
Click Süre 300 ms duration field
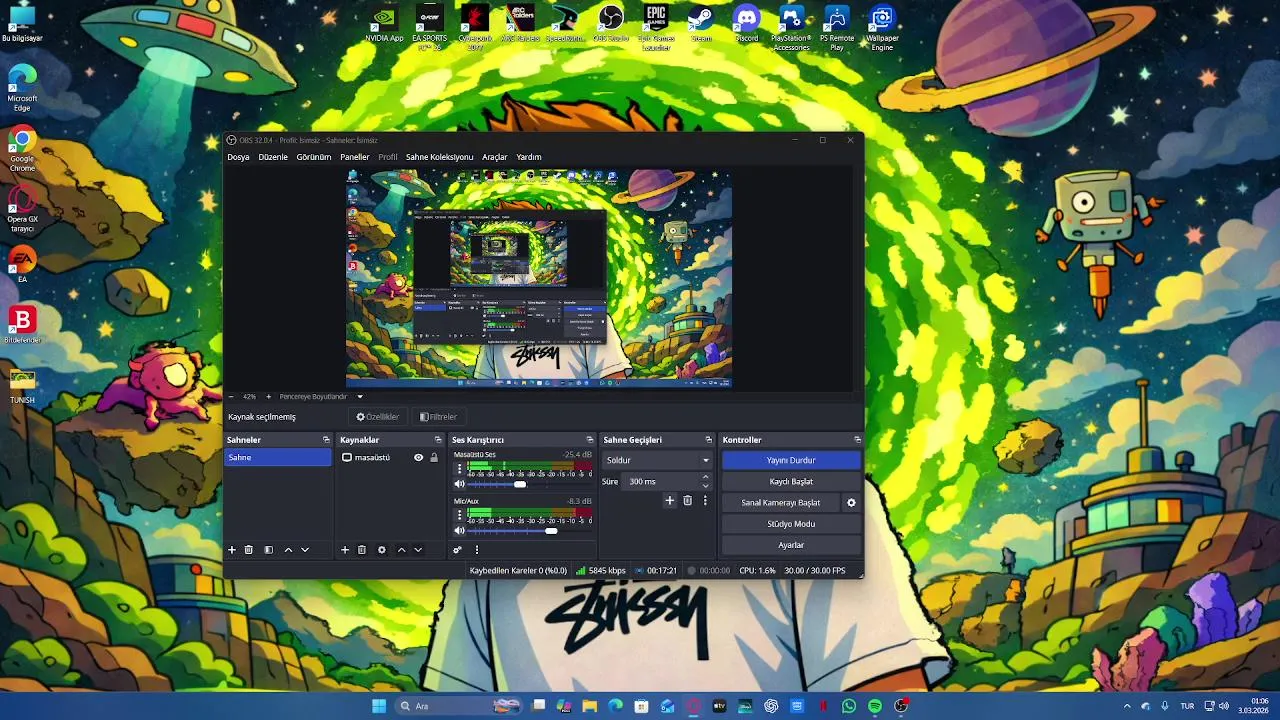tap(661, 482)
